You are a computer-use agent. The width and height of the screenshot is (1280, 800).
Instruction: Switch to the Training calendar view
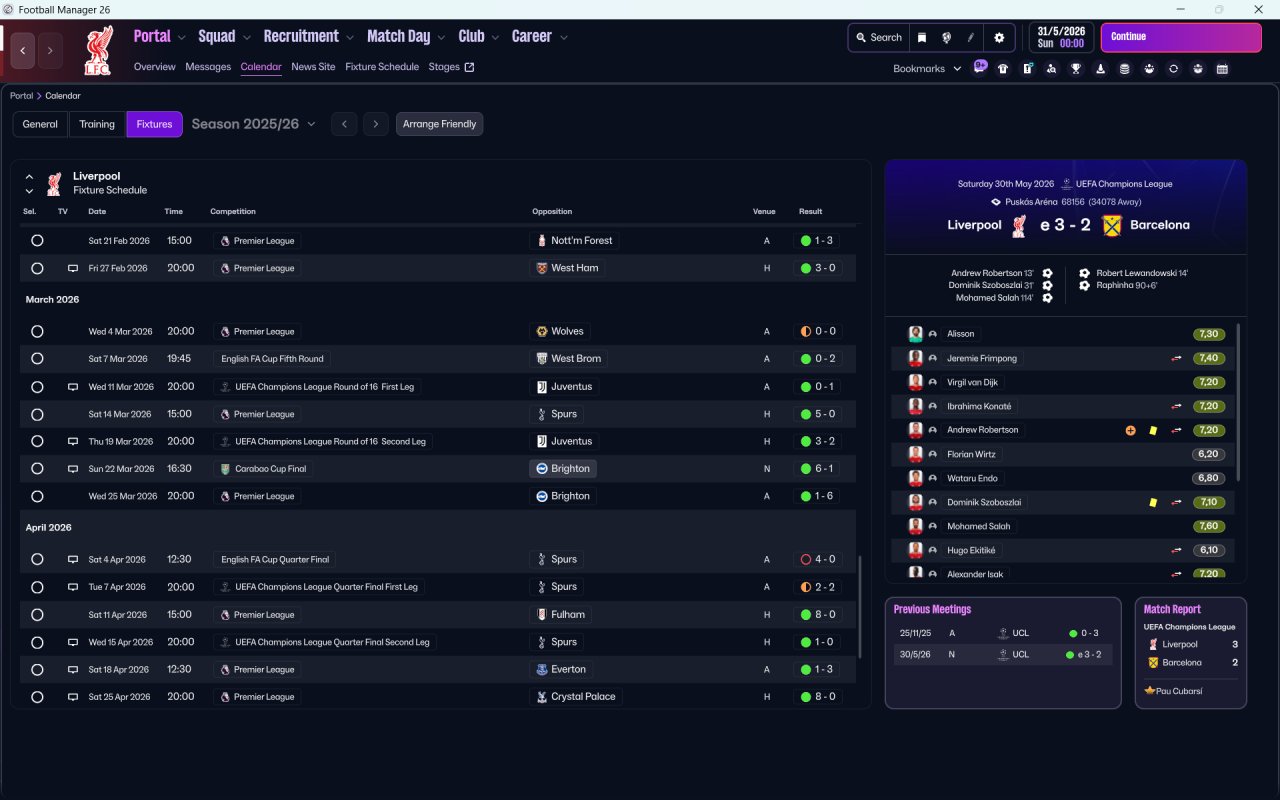(97, 124)
